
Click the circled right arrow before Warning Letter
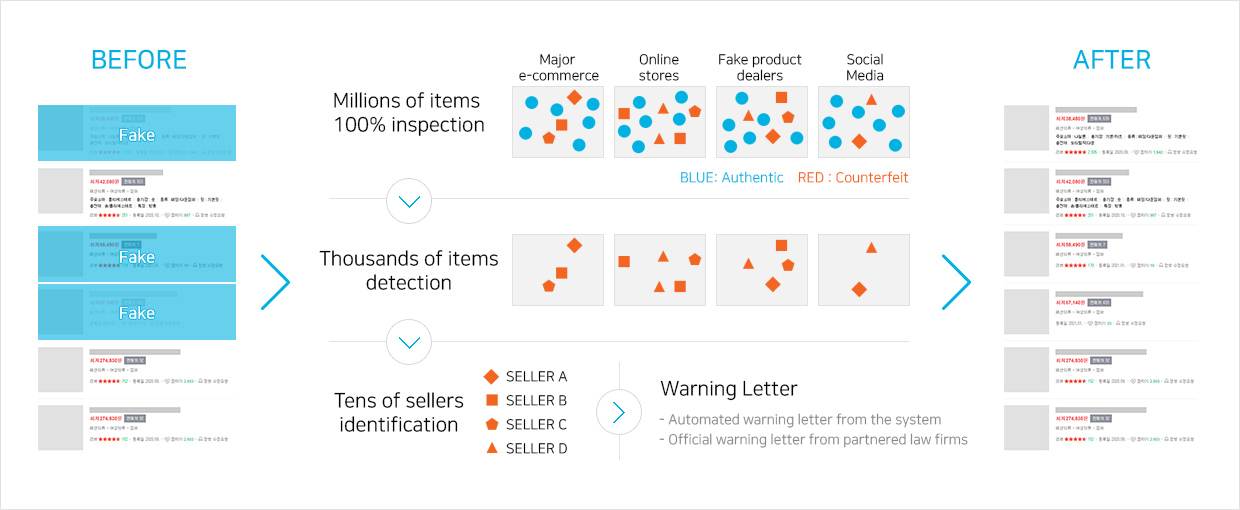click(619, 412)
